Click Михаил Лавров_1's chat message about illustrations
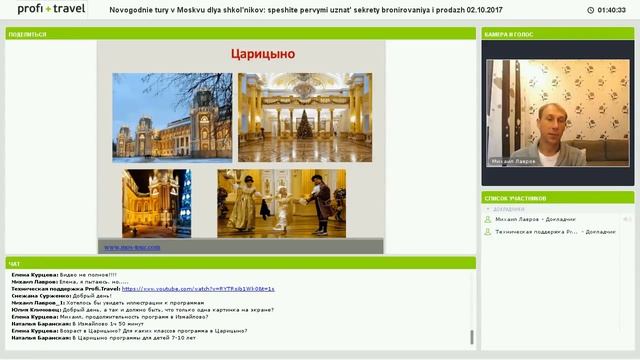 108,303
